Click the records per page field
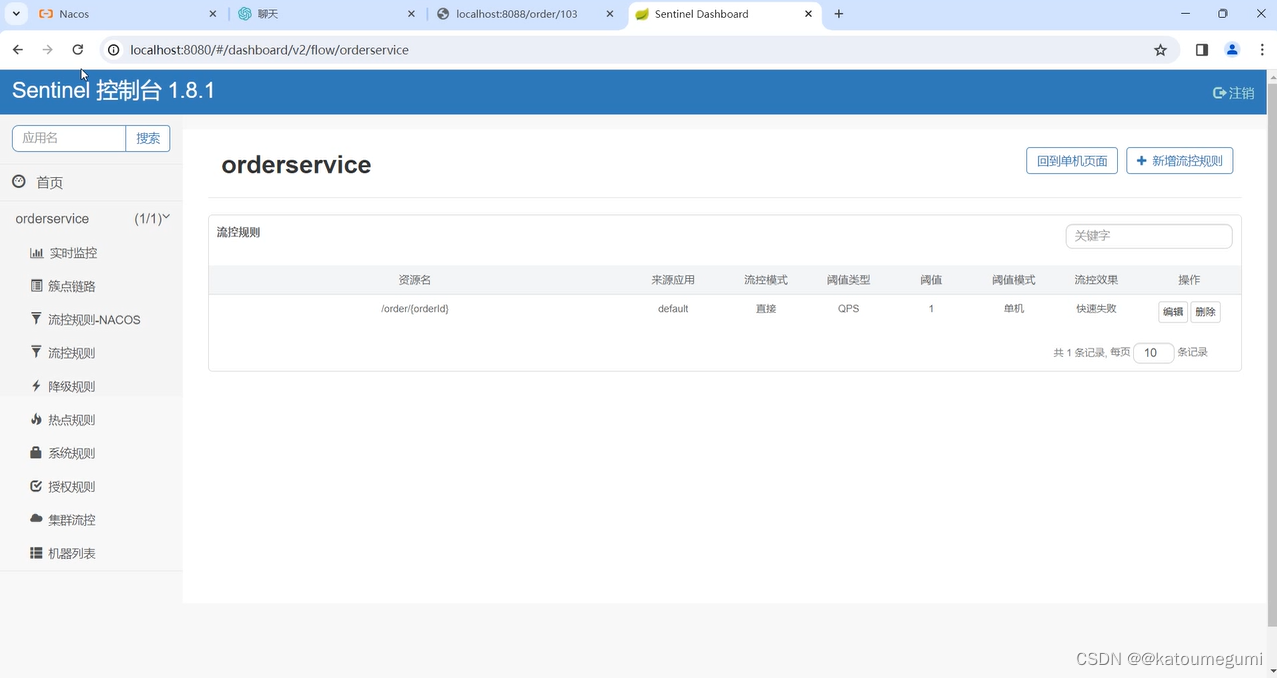The width and height of the screenshot is (1277, 678). point(1153,352)
